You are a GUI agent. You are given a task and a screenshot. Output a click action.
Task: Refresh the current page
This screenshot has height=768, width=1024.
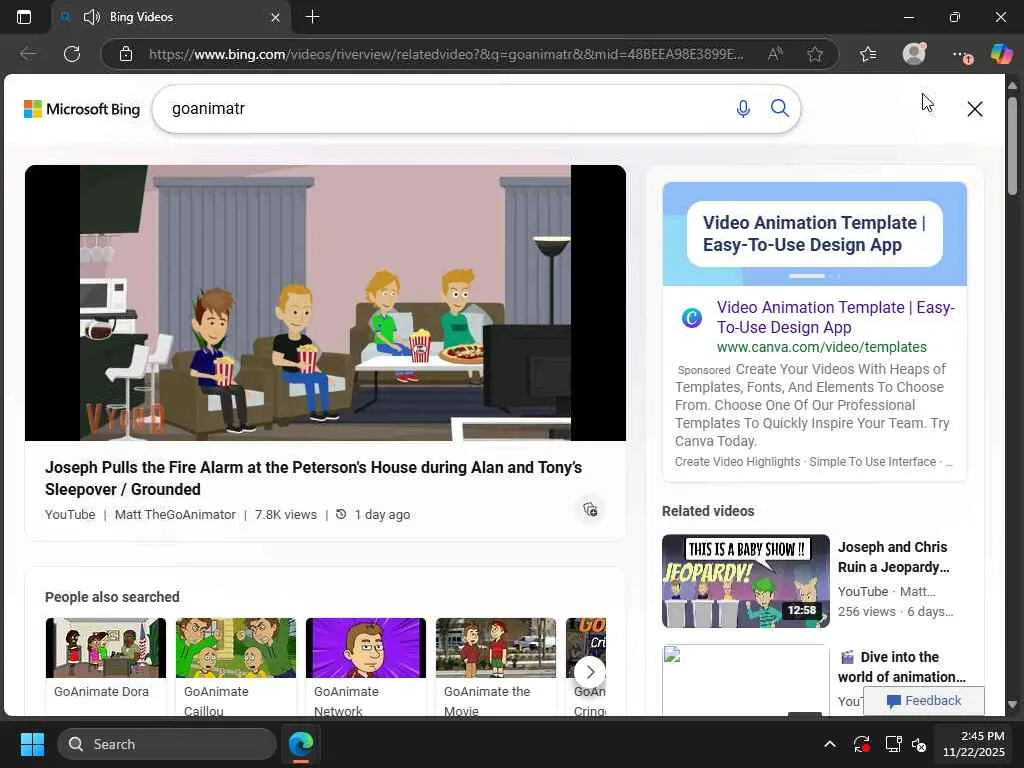(72, 54)
